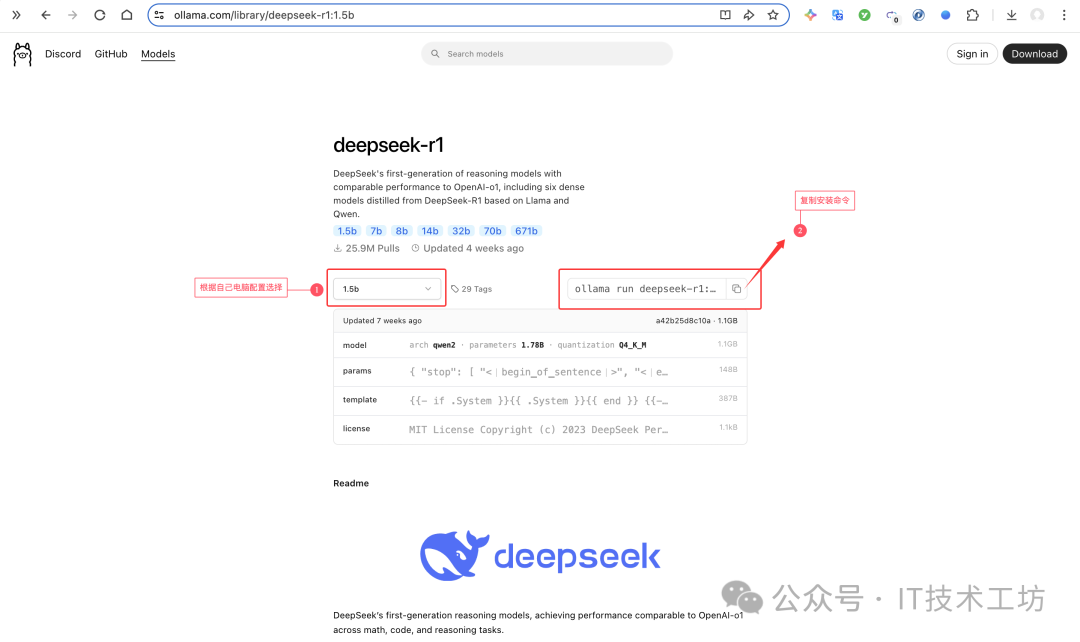Open the Models nav item
1080x642 pixels.
158,54
